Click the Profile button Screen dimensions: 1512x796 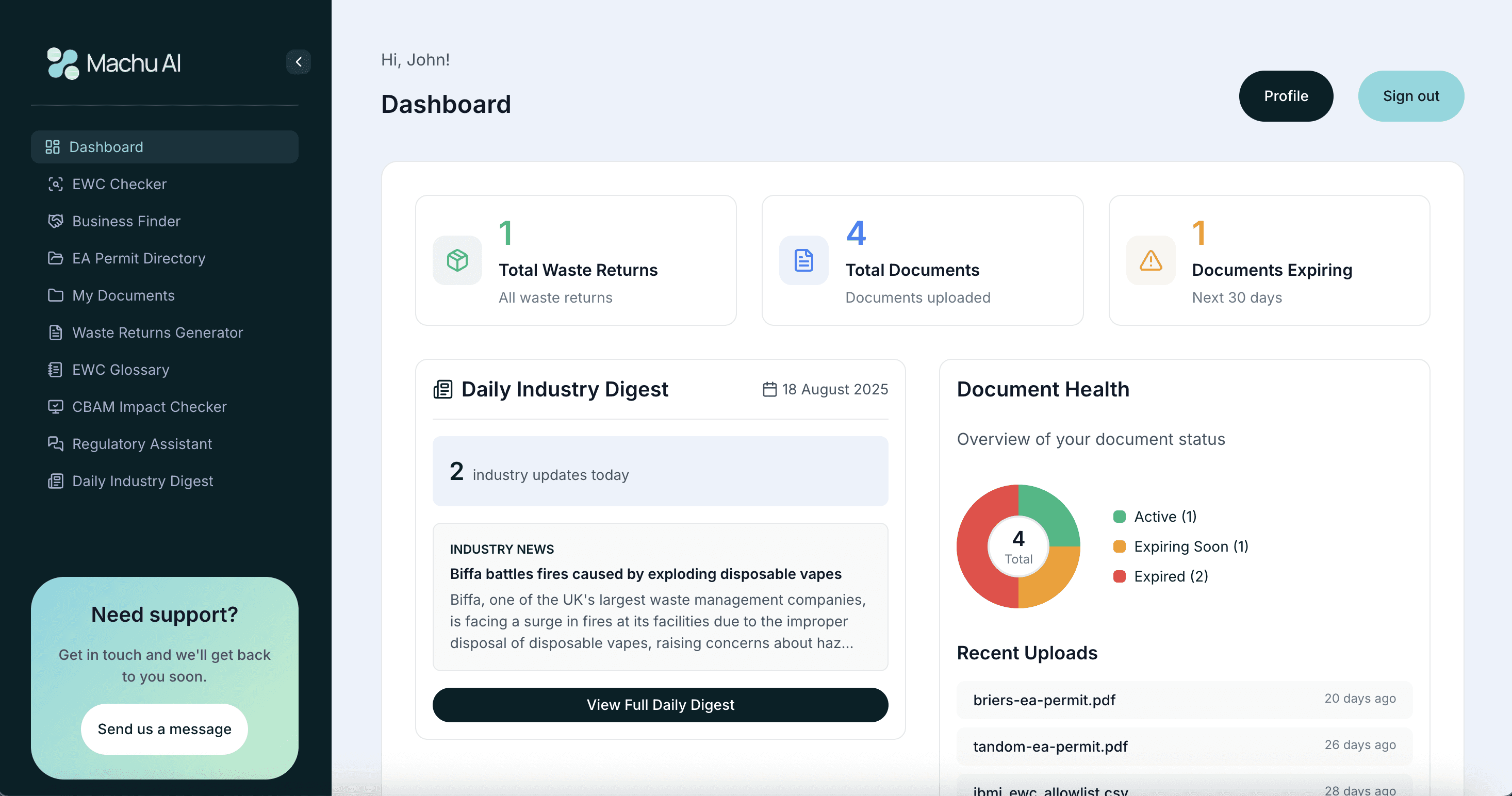(1286, 95)
